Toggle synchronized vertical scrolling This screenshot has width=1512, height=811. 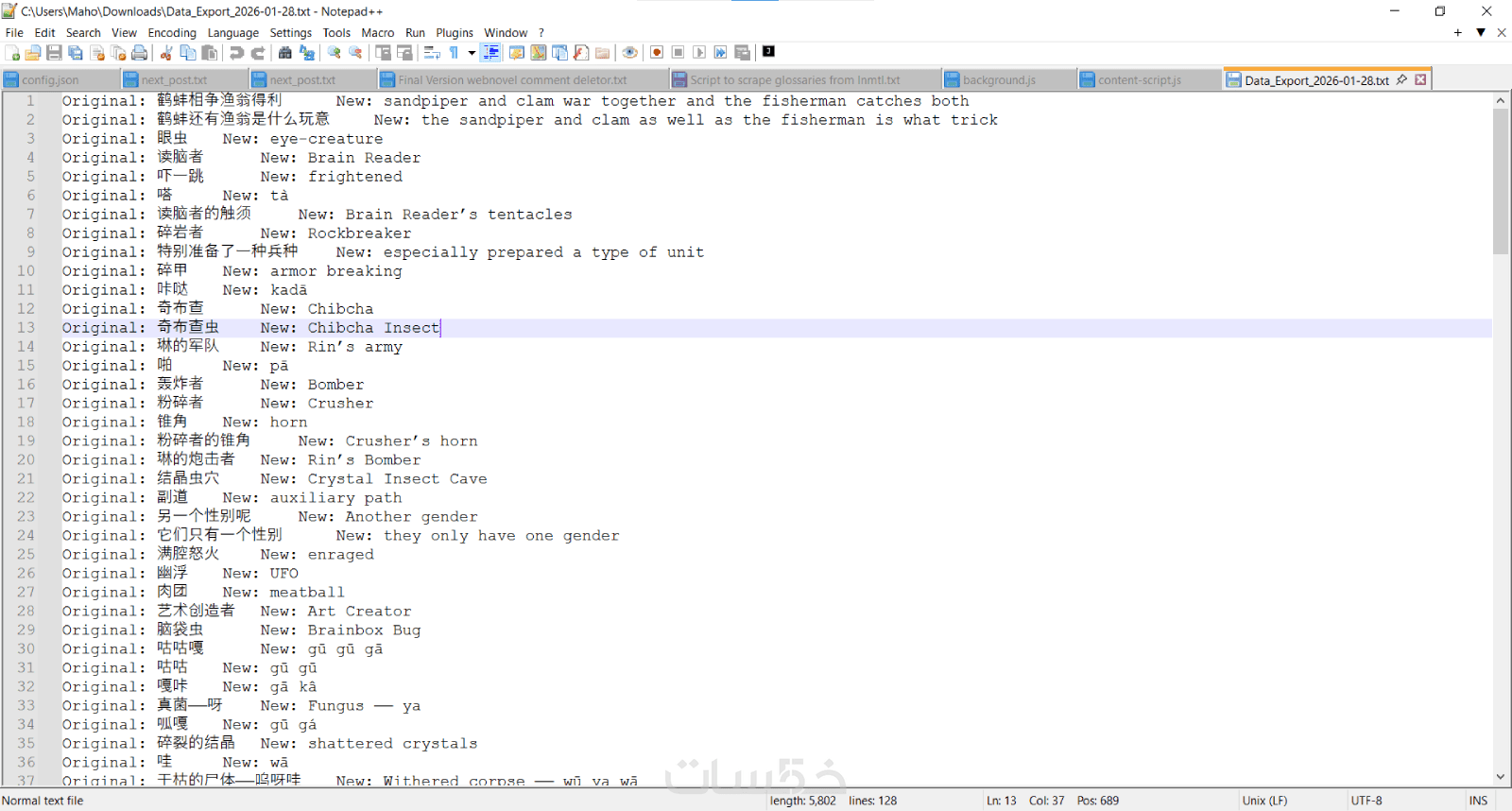click(383, 53)
